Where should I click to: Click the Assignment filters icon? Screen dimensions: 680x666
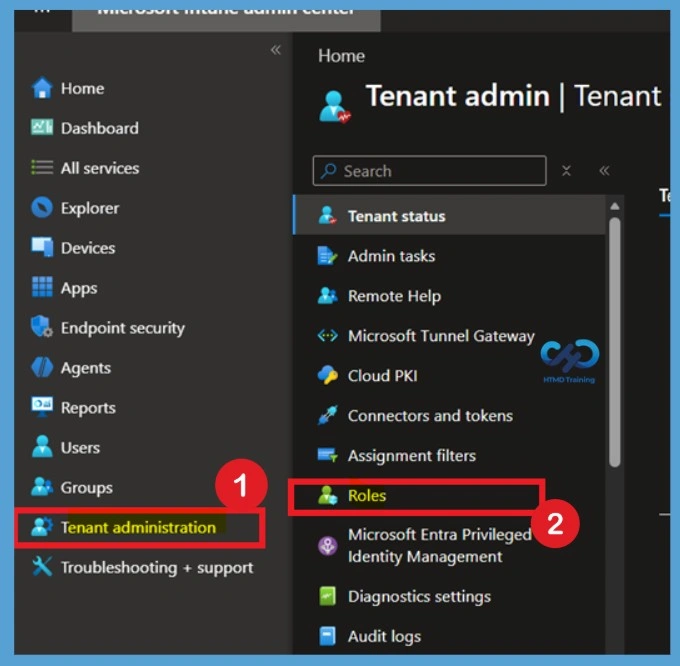coord(327,455)
